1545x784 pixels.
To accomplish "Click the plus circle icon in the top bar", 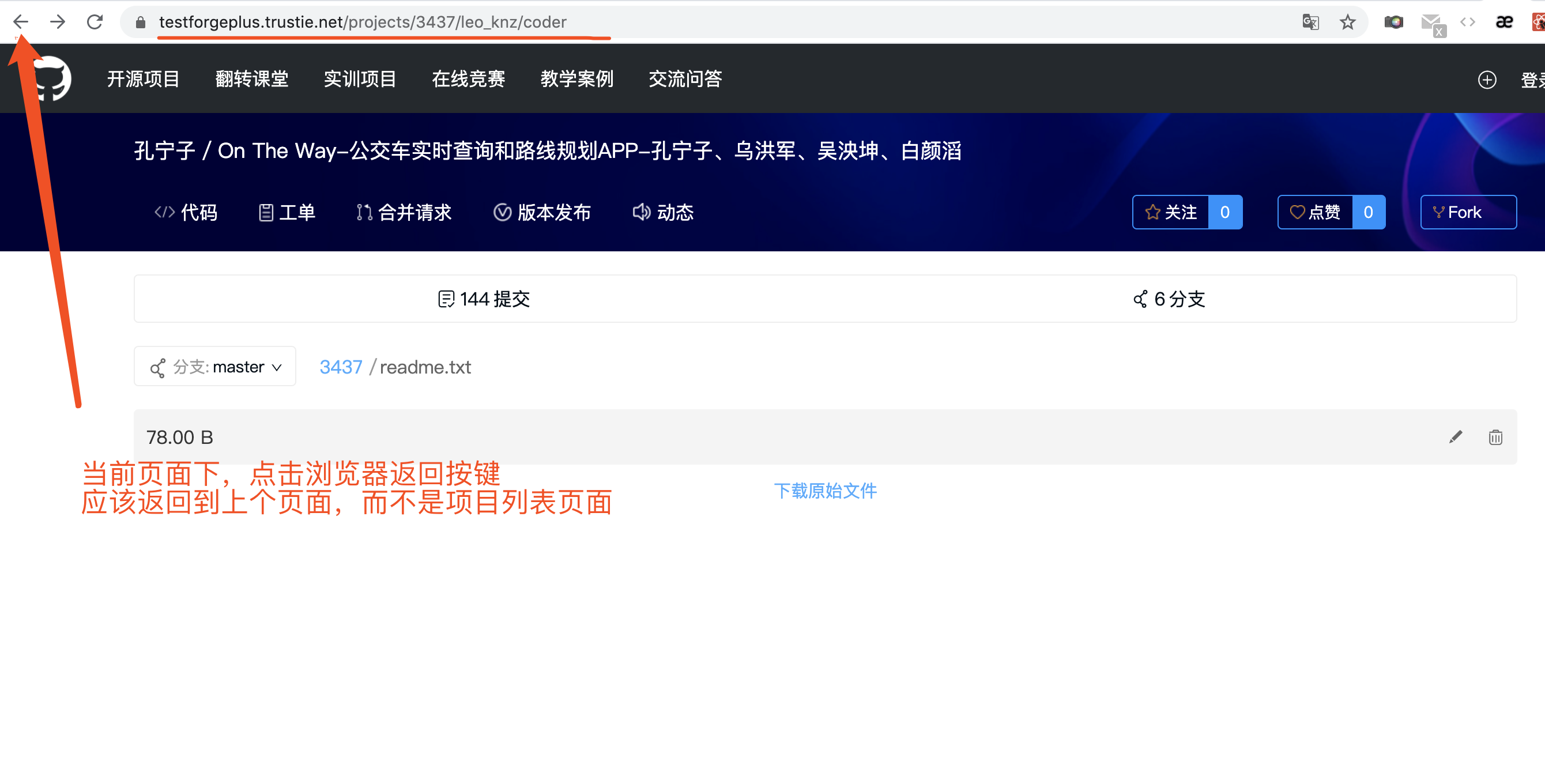I will click(1487, 79).
